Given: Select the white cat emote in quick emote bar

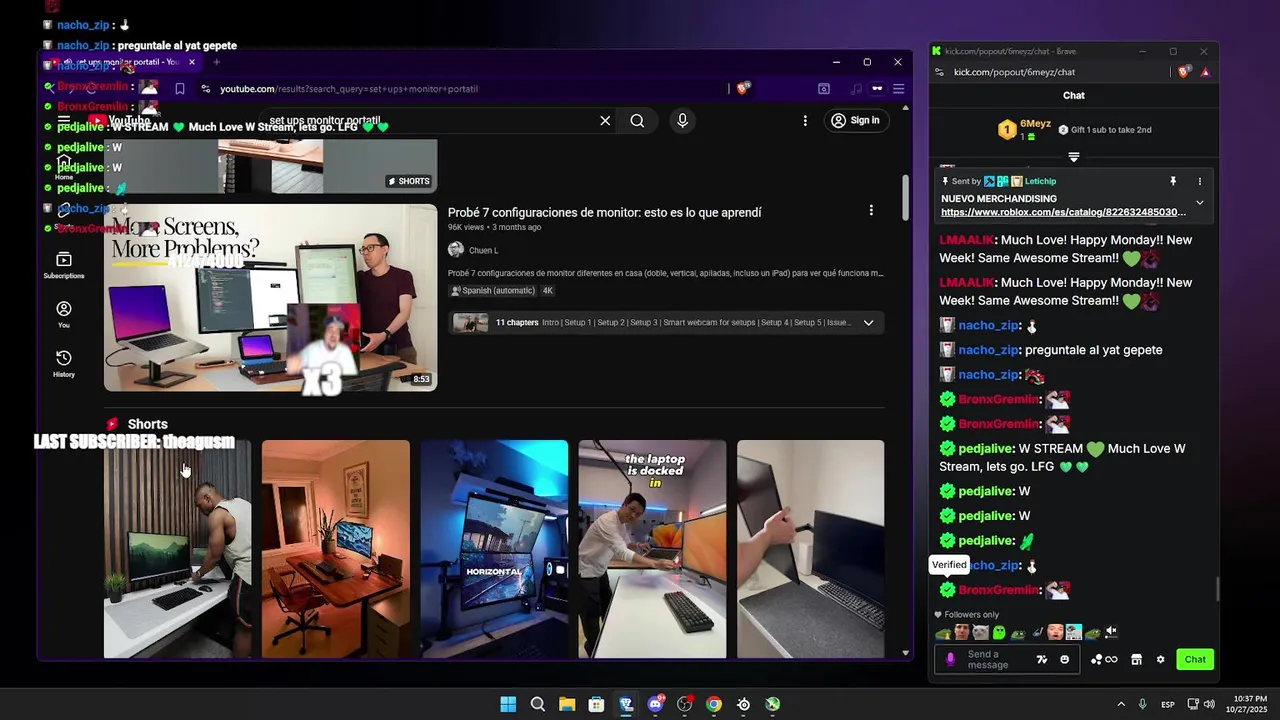Looking at the screenshot, I should point(980,632).
